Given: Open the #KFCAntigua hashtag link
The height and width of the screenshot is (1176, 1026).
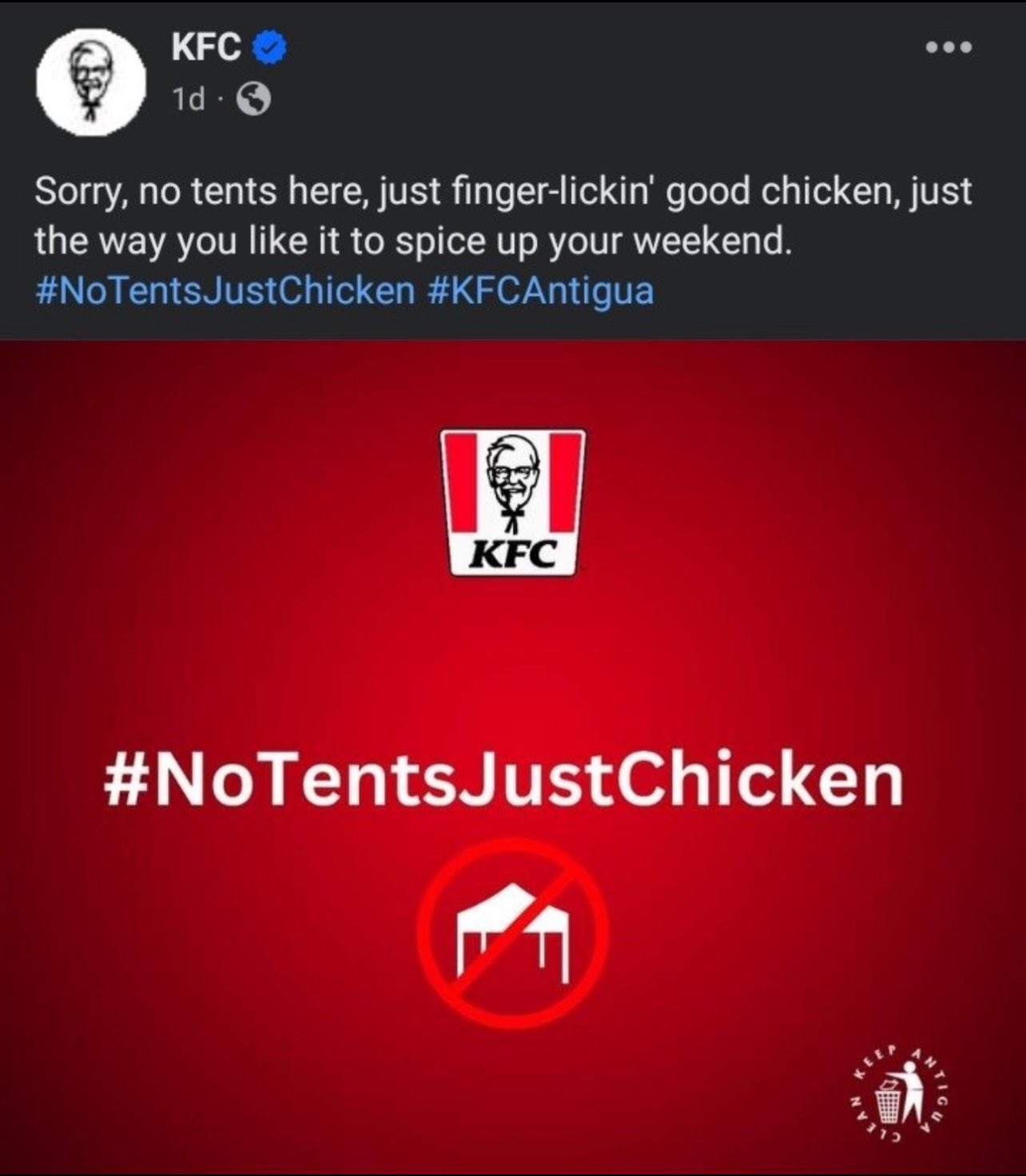Looking at the screenshot, I should (541, 290).
